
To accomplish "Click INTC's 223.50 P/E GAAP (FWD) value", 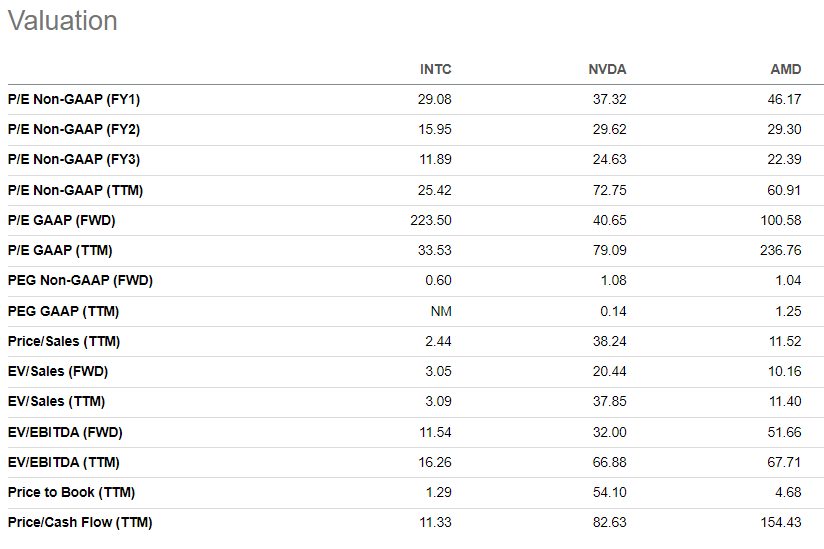I will tap(431, 220).
